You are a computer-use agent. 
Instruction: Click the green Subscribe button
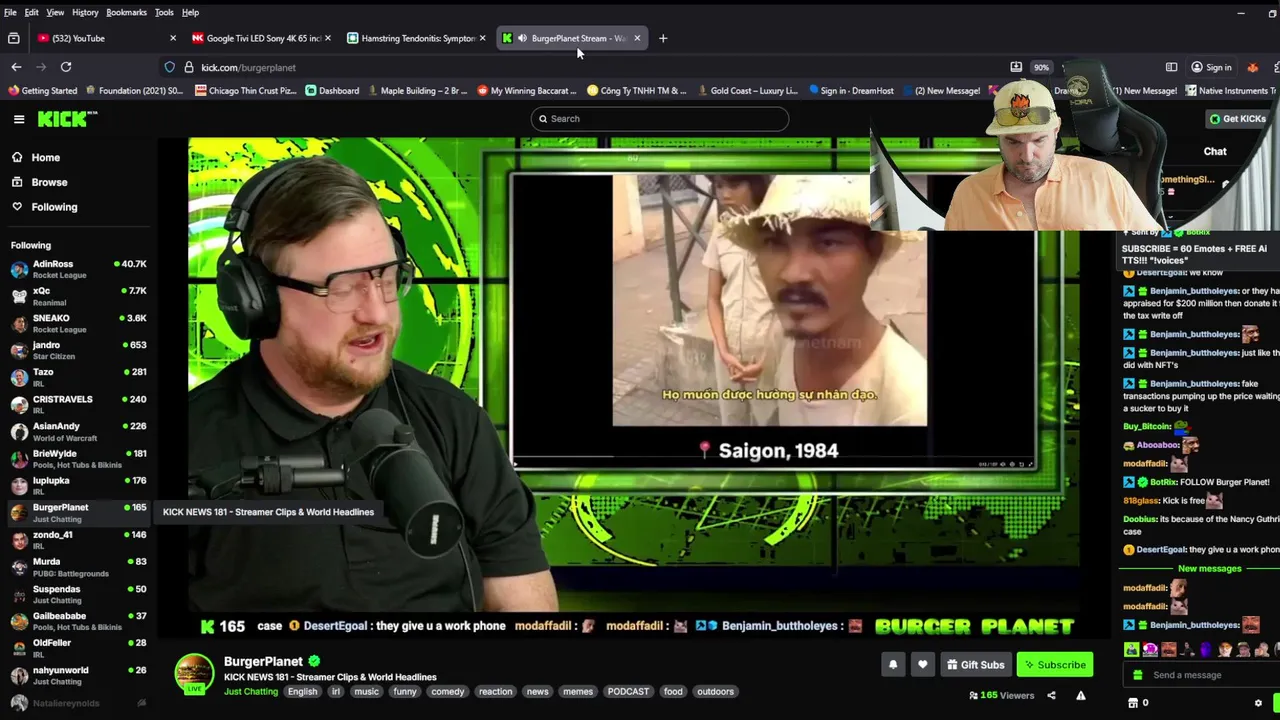pyautogui.click(x=1054, y=664)
